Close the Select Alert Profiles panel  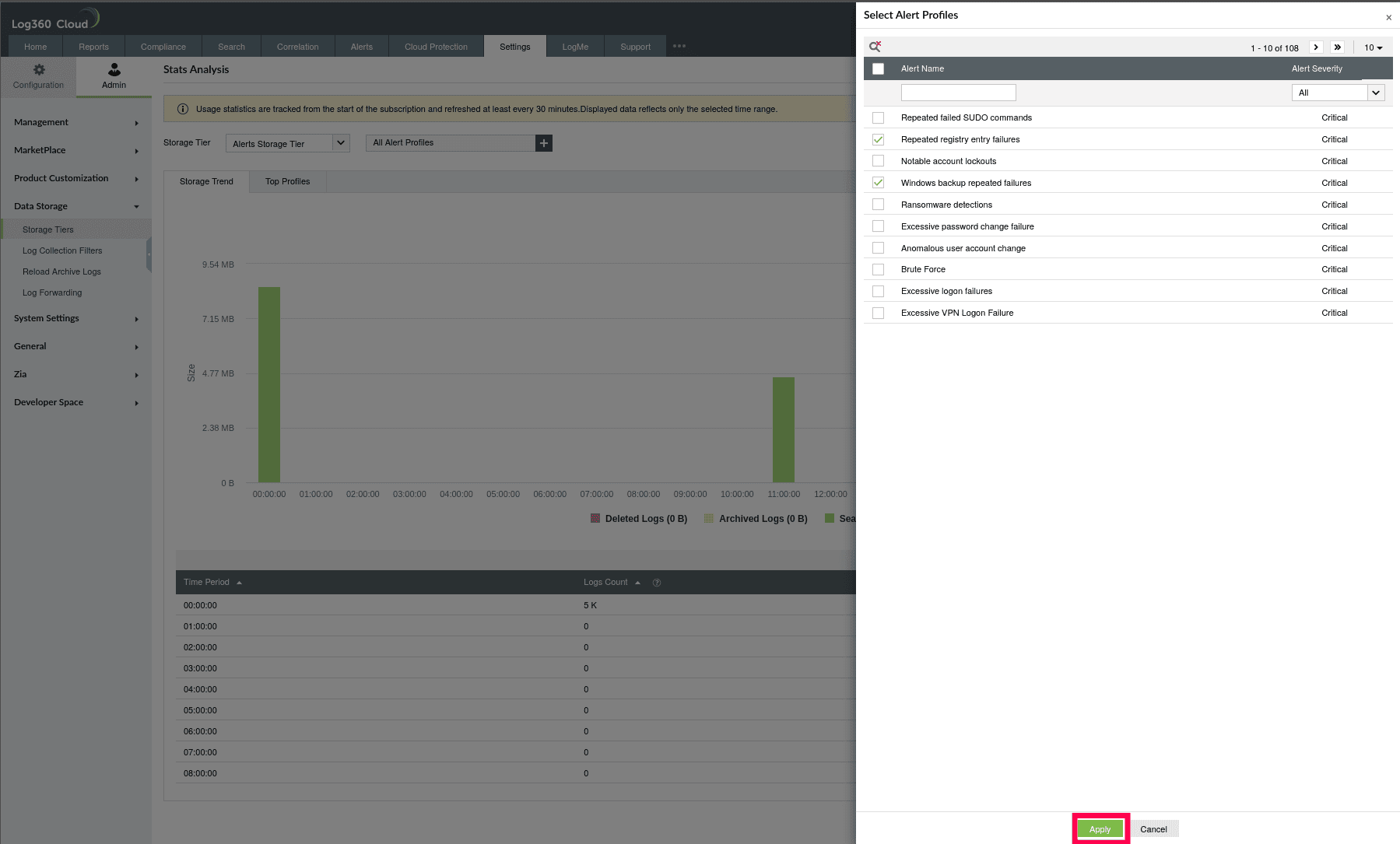point(1388,17)
